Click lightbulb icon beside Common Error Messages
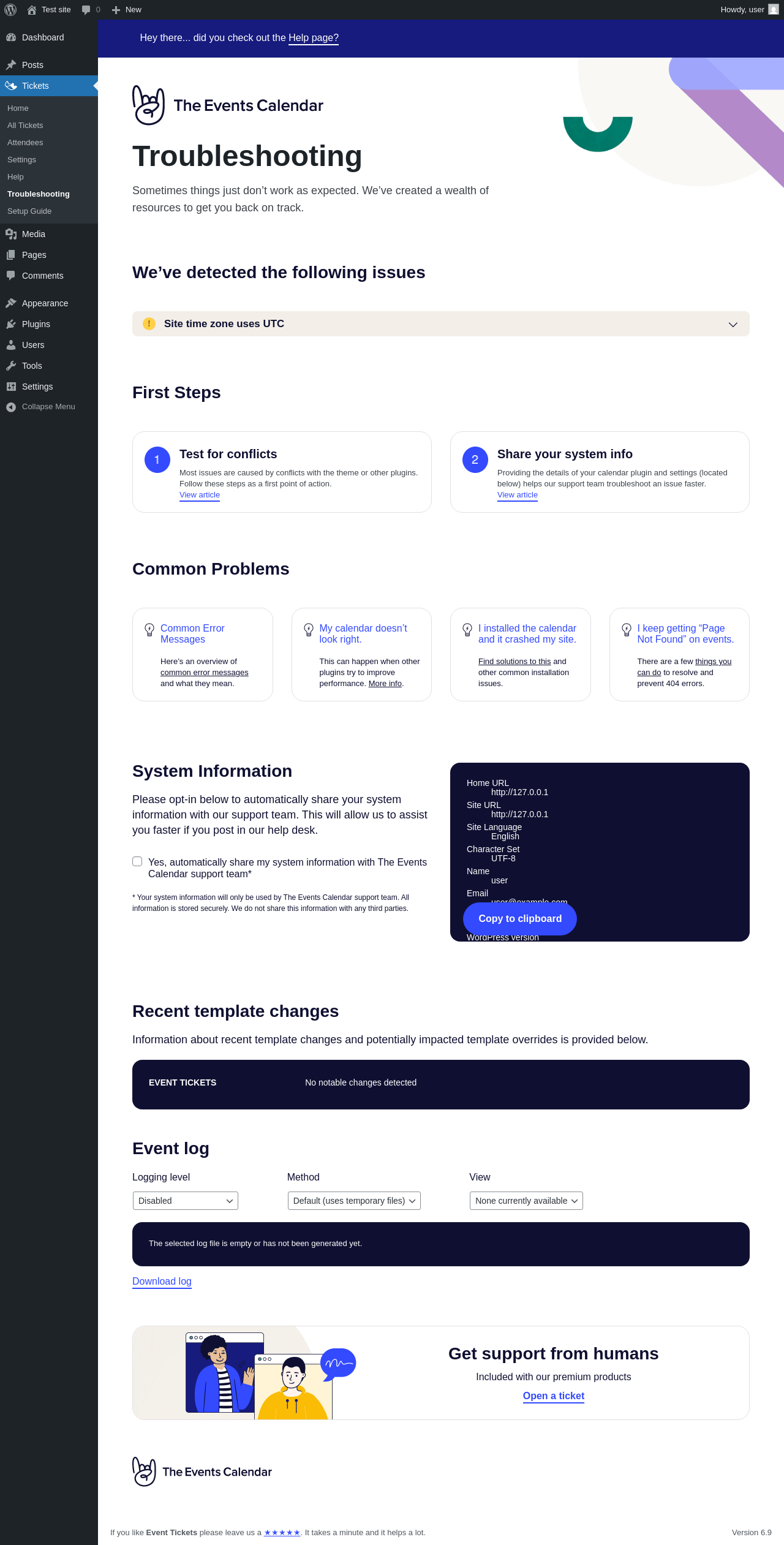The width and height of the screenshot is (784, 1545). point(149,630)
